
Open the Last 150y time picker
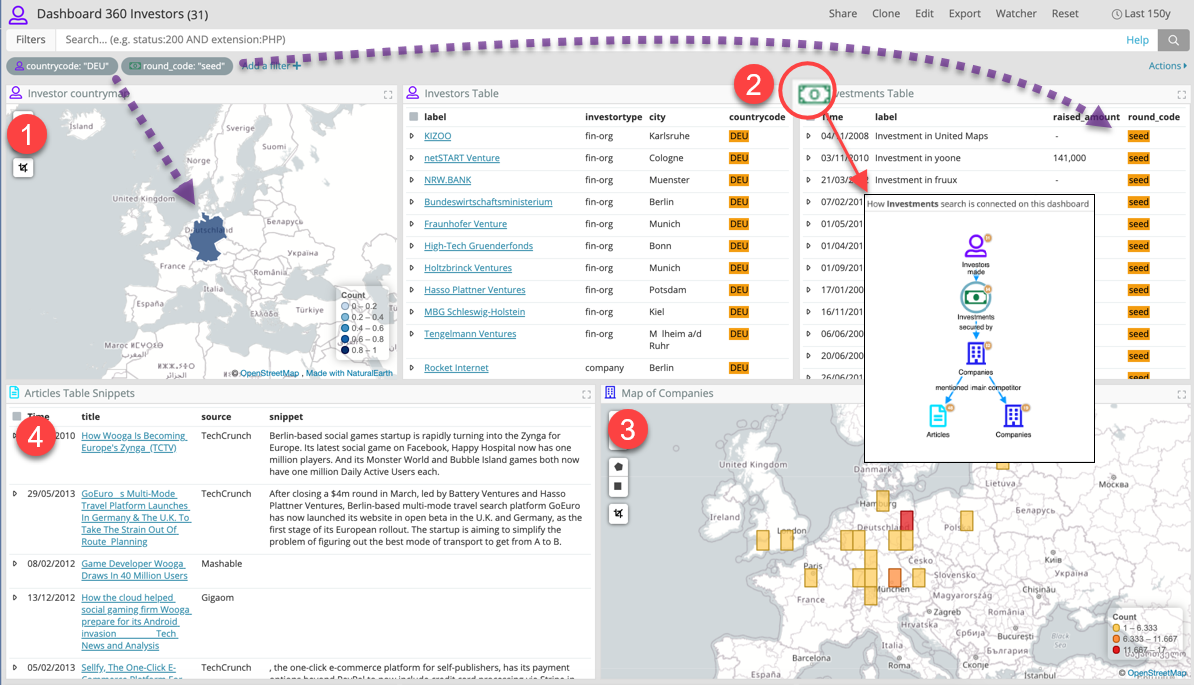(1141, 14)
